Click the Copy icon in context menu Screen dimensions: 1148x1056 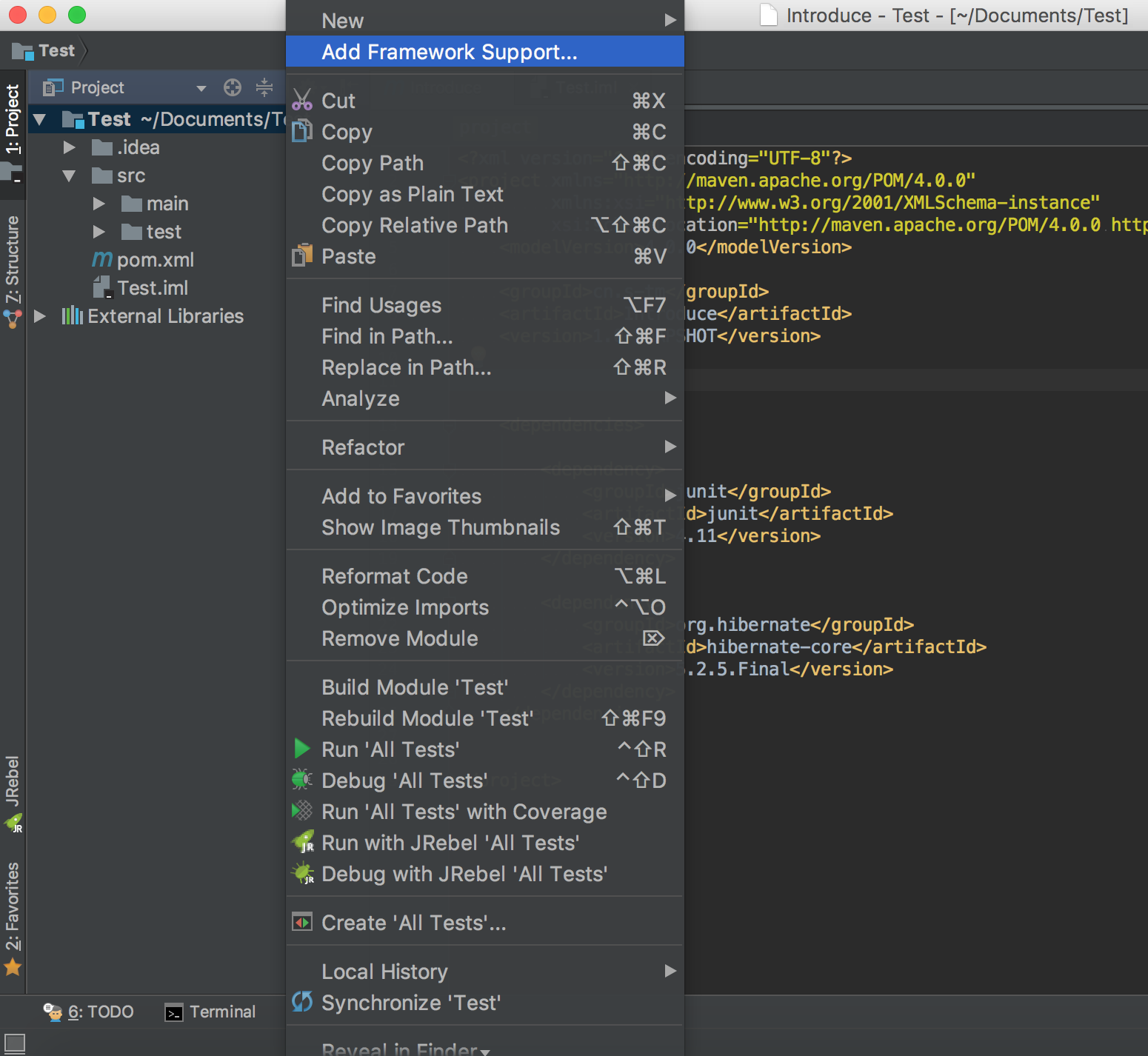point(302,131)
